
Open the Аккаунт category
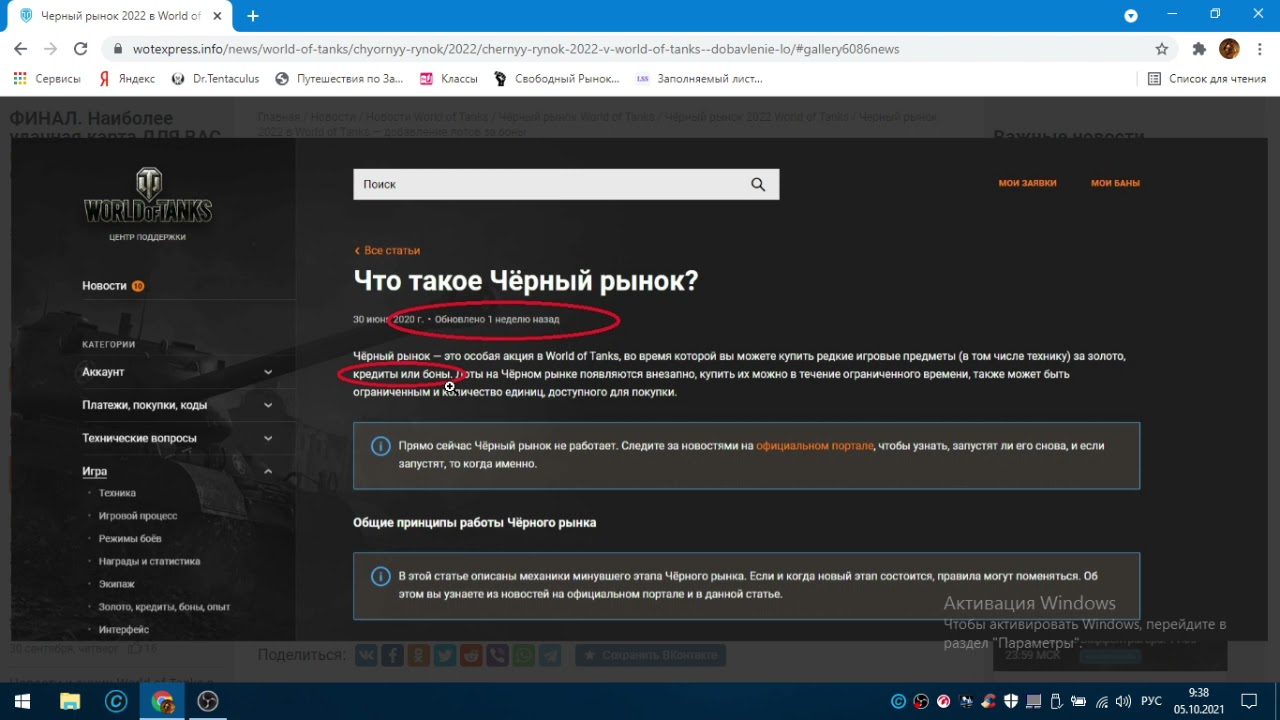click(103, 372)
